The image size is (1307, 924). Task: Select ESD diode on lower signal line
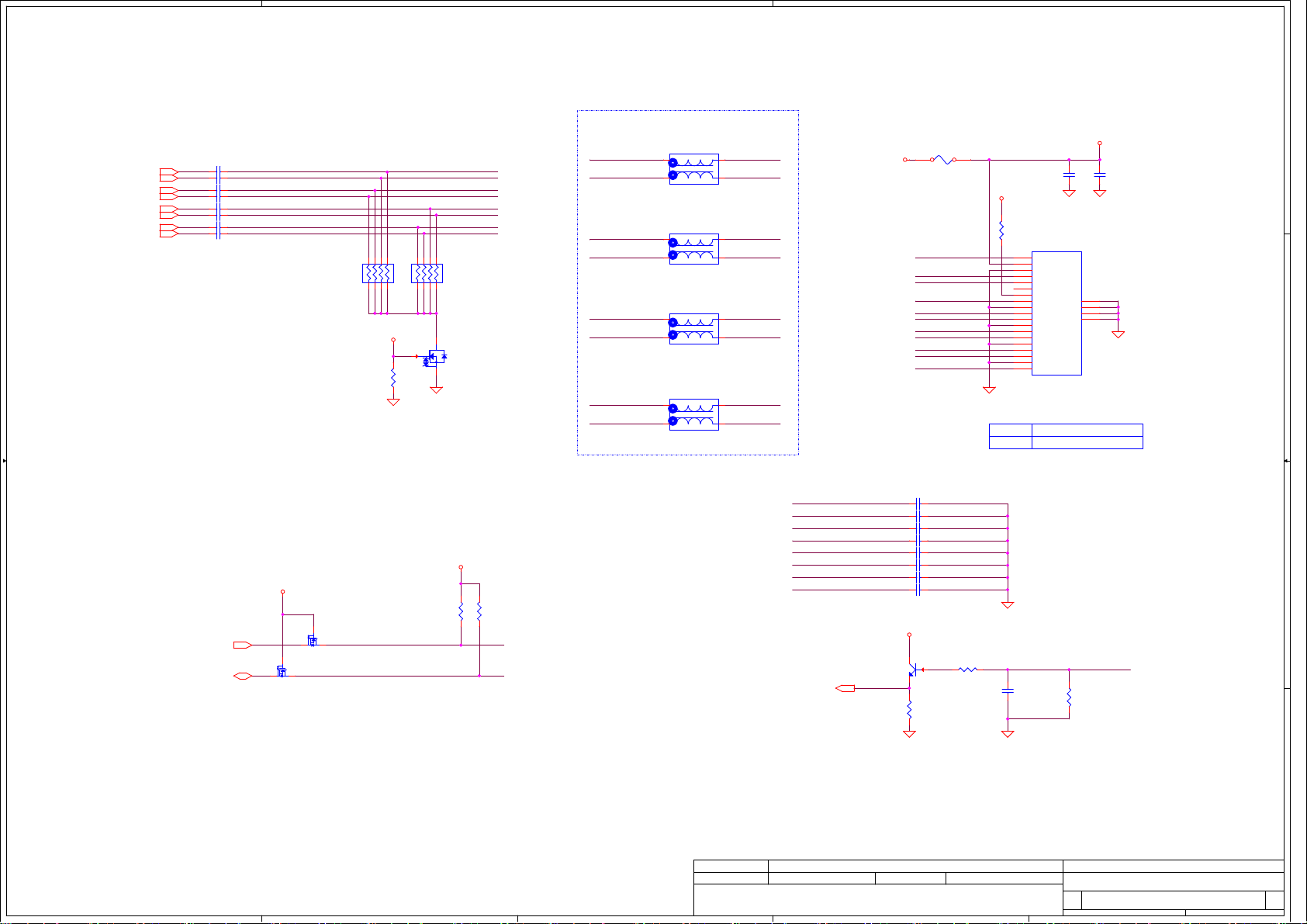click(282, 671)
